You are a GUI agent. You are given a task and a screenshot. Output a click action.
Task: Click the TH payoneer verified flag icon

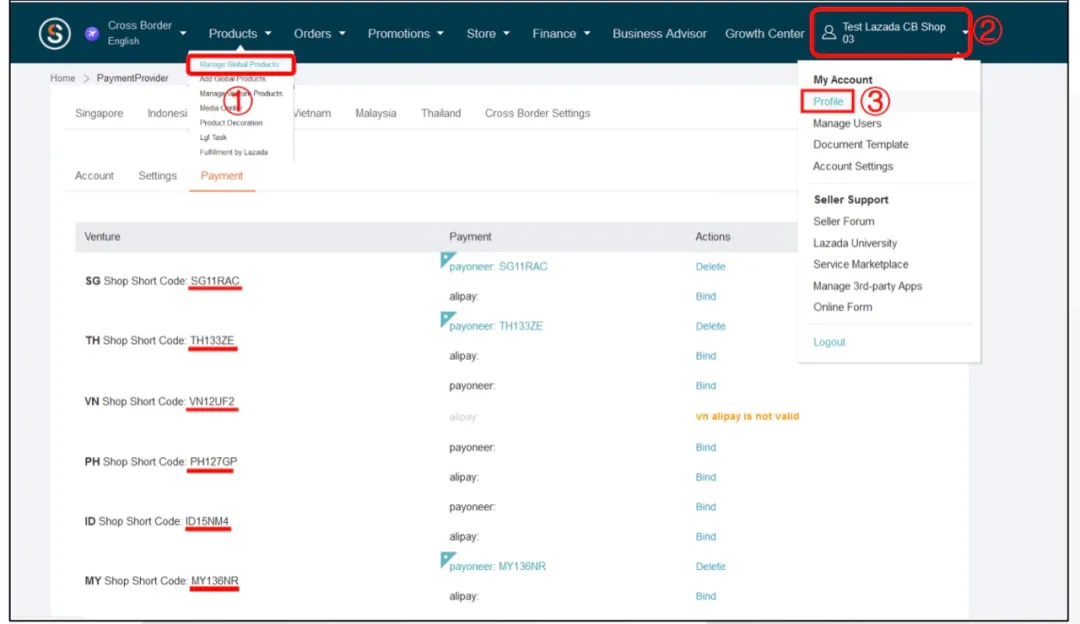pyautogui.click(x=447, y=318)
